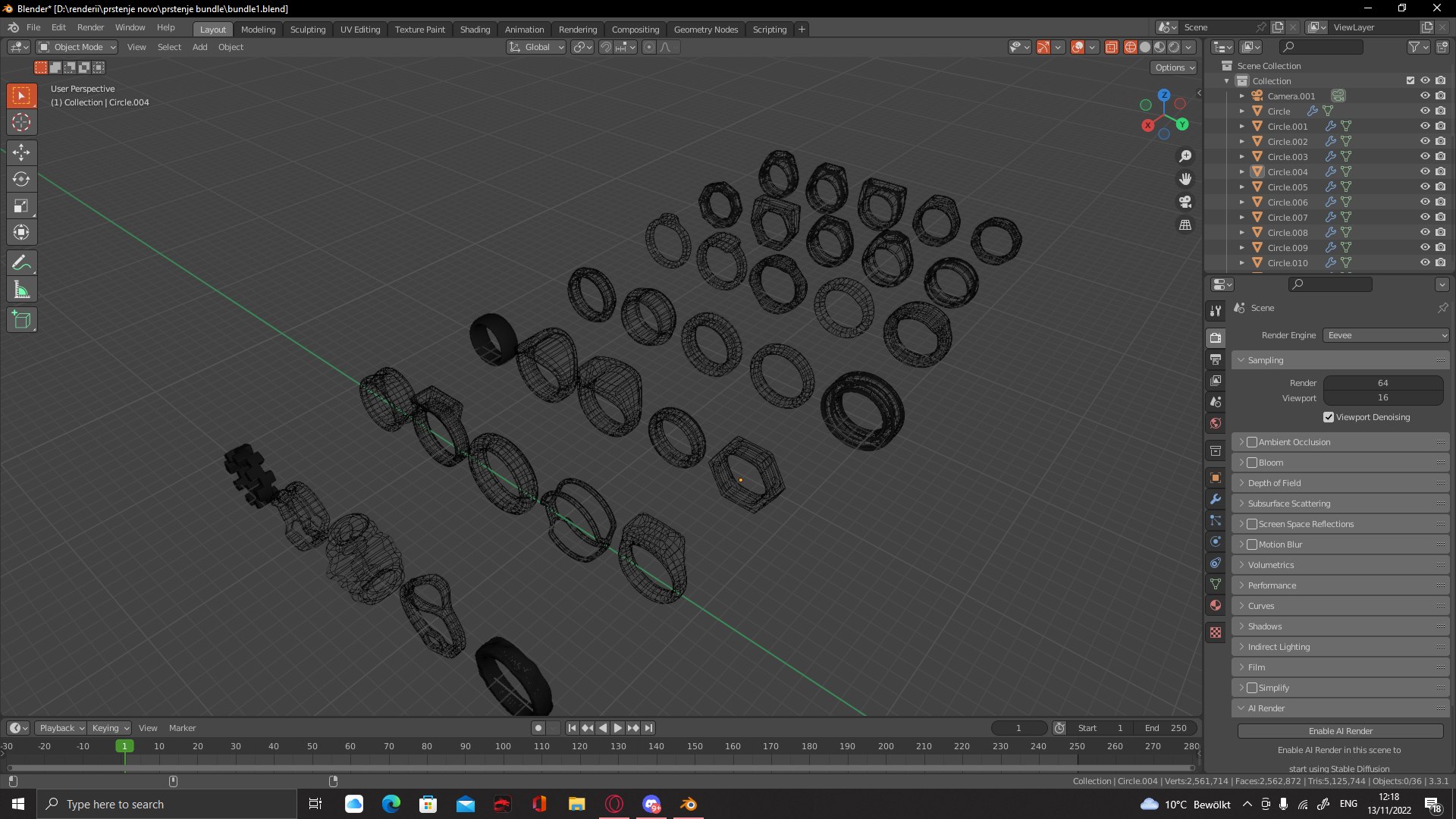Jump to timeline end frame

pyautogui.click(x=648, y=728)
